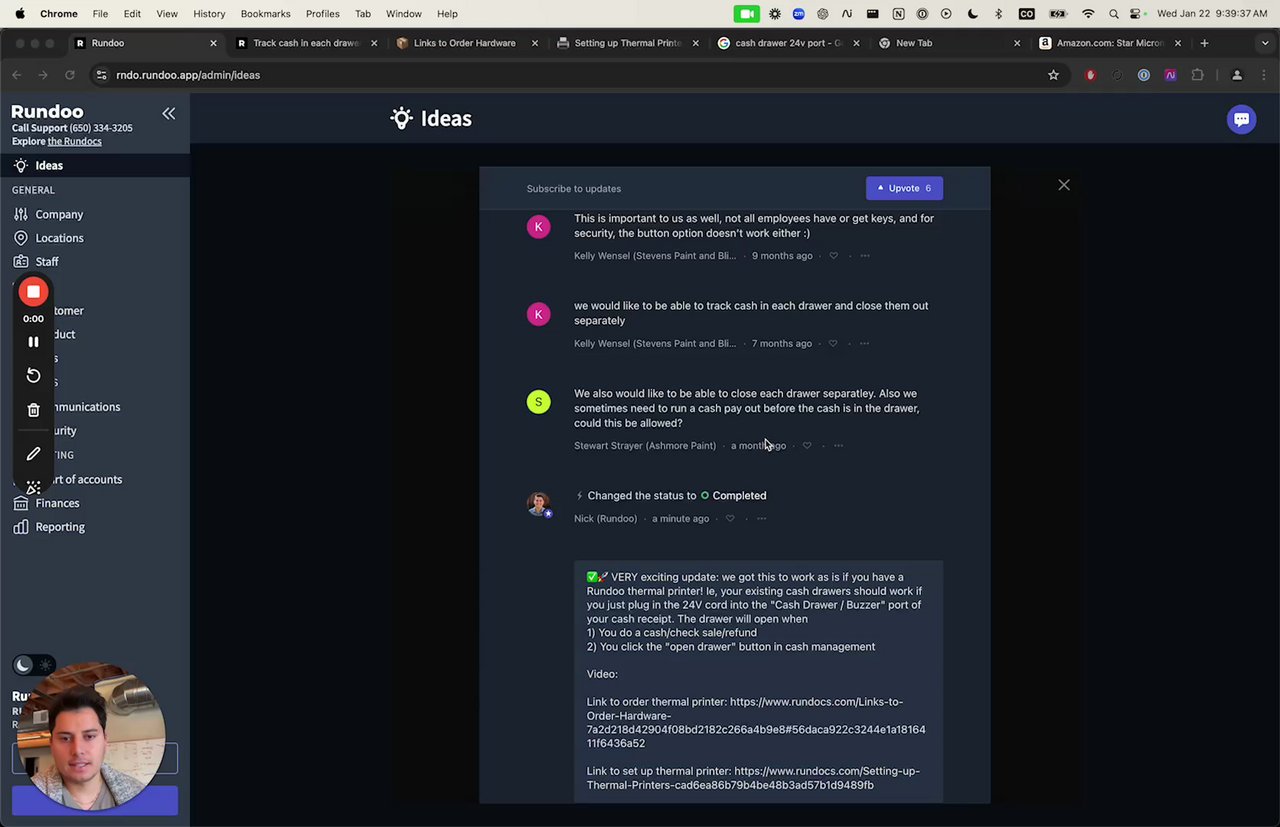Image resolution: width=1280 pixels, height=827 pixels.
Task: Open Chrome three-dot menu
Action: click(x=1264, y=75)
